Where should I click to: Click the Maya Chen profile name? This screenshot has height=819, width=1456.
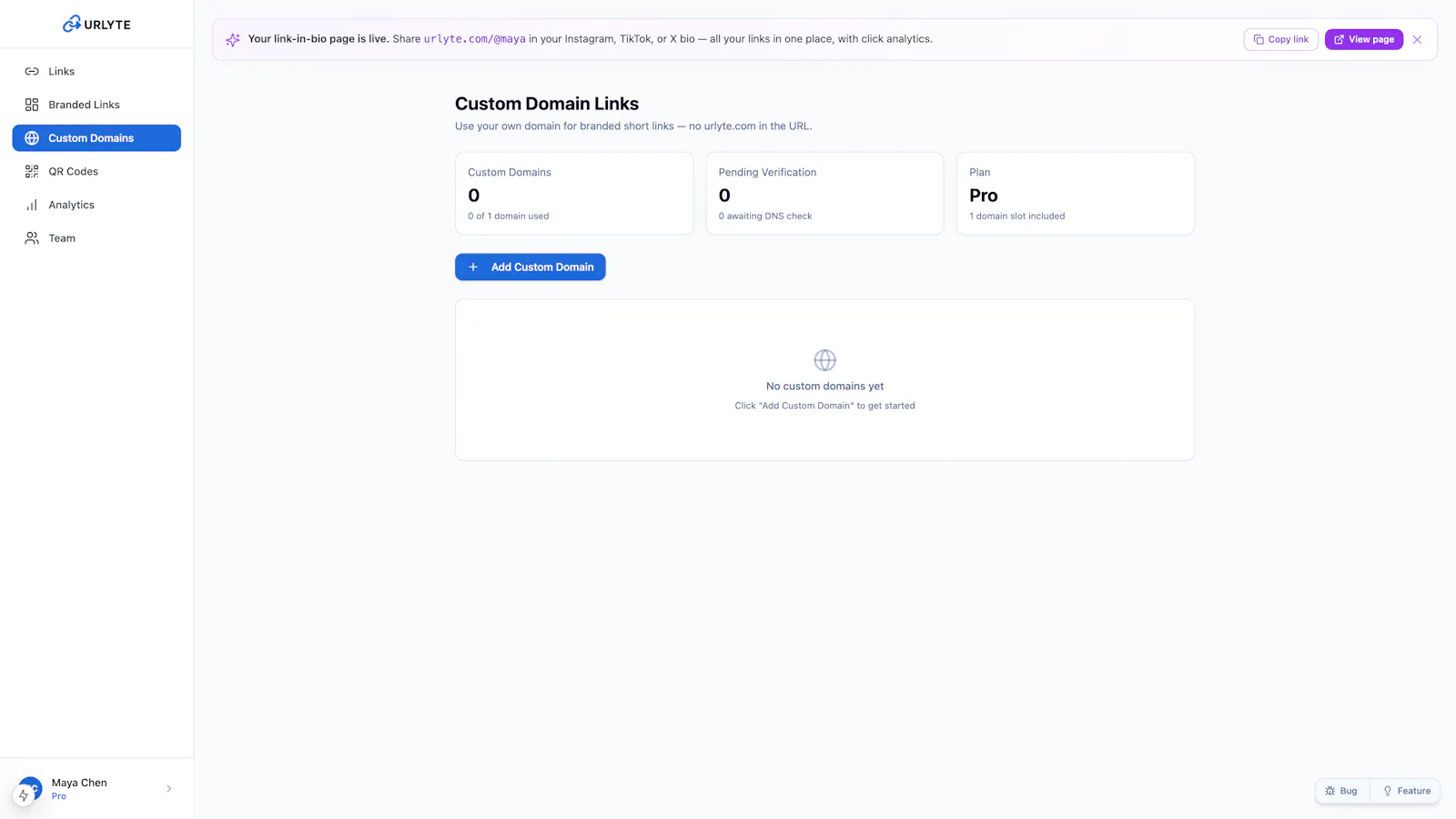click(79, 783)
